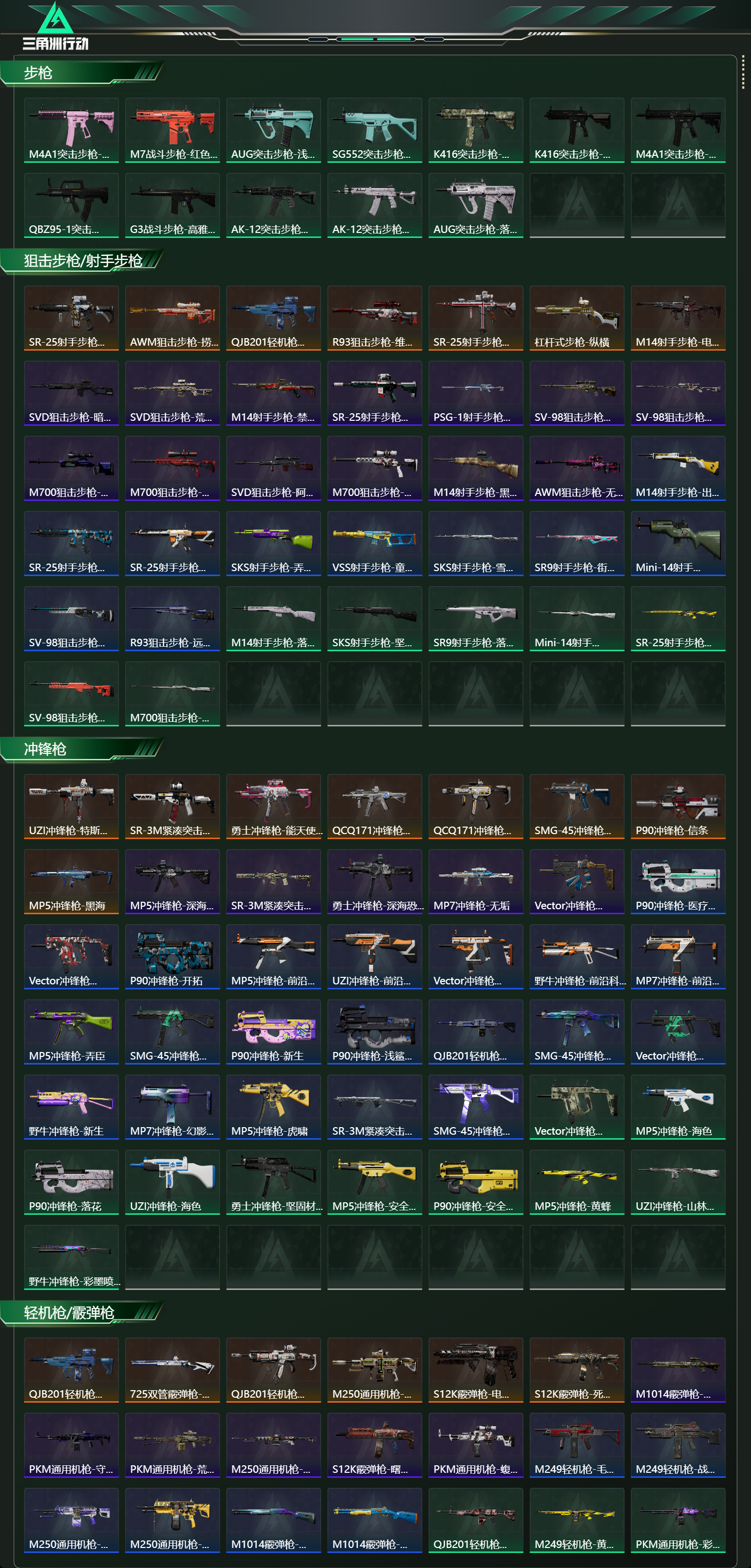Viewport: 751px width, 1568px height.
Task: Pick the PSG-1射手步枪 skin card
Action: (x=476, y=393)
